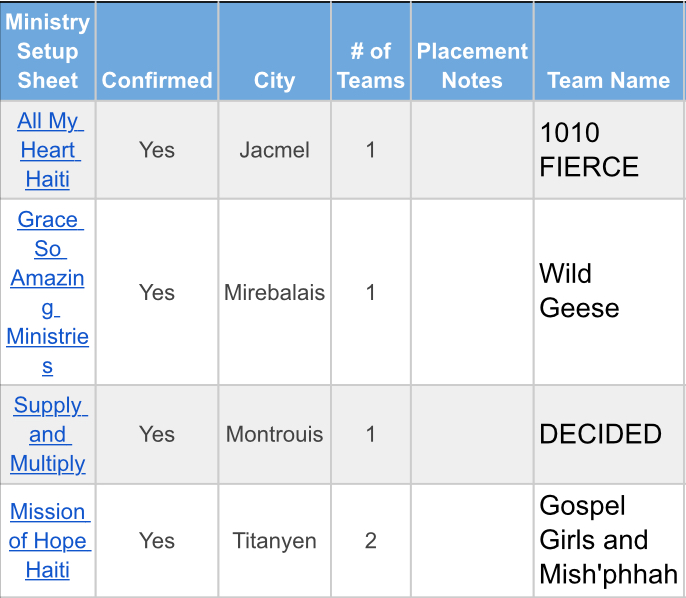Click the Wild Geese team name cell
Screen dimensions: 686x598
608,291
